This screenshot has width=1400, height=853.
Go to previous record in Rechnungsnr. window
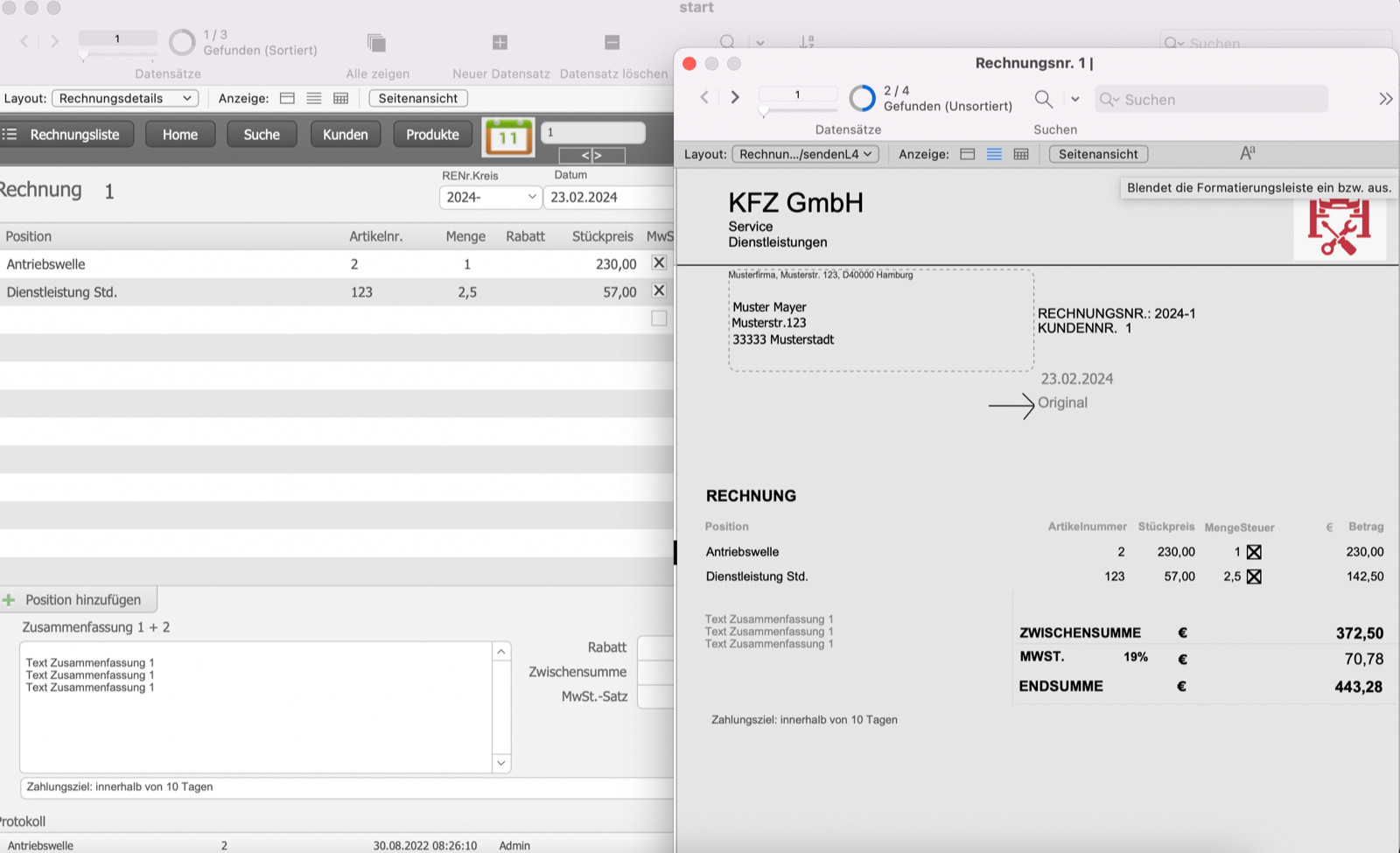click(x=704, y=97)
